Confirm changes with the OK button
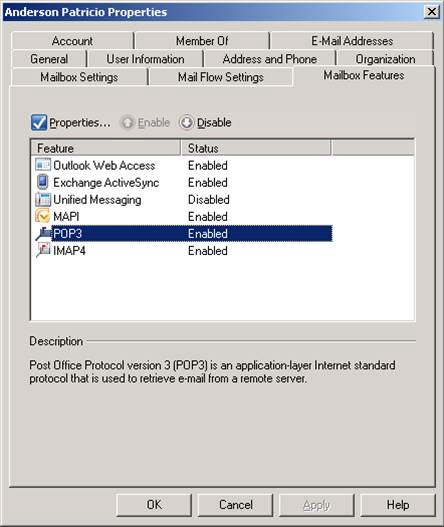This screenshot has width=444, height=527. click(154, 505)
